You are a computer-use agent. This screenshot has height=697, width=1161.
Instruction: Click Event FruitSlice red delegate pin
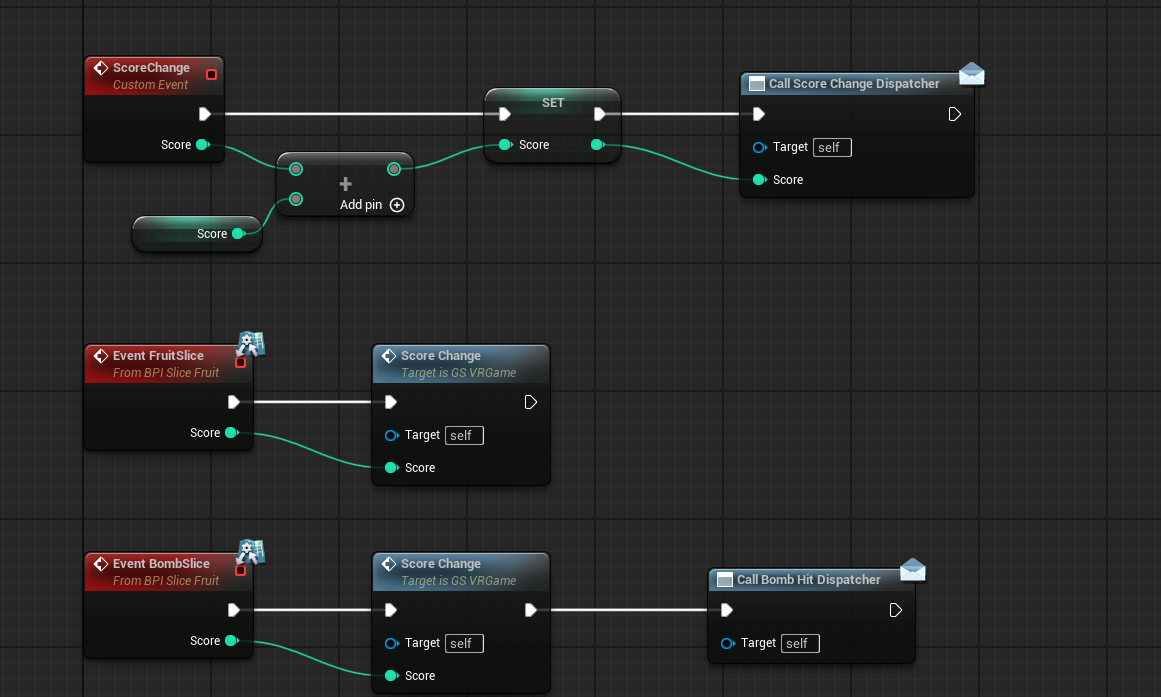point(241,362)
